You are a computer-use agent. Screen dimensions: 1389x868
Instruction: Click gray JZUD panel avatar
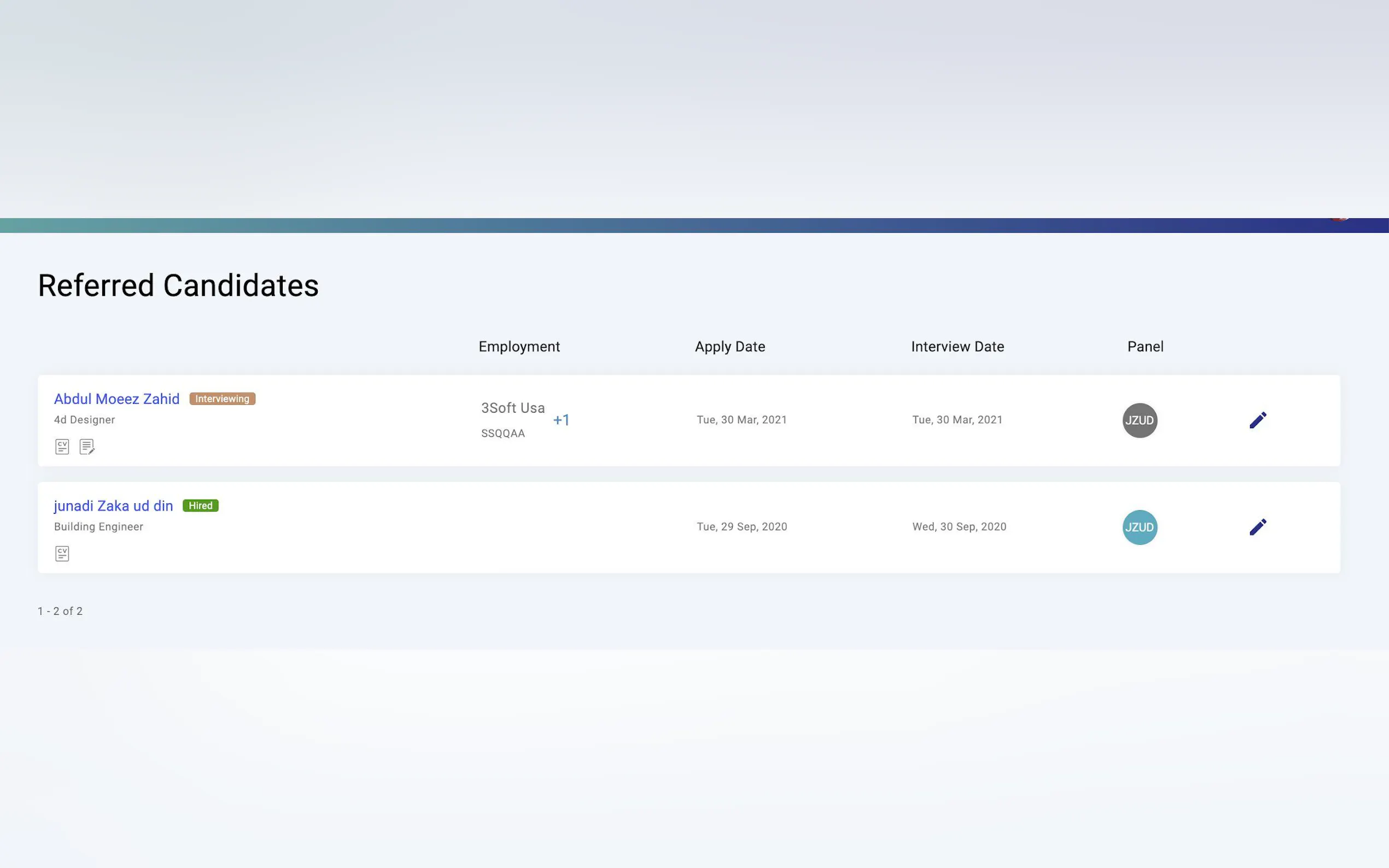pos(1139,420)
